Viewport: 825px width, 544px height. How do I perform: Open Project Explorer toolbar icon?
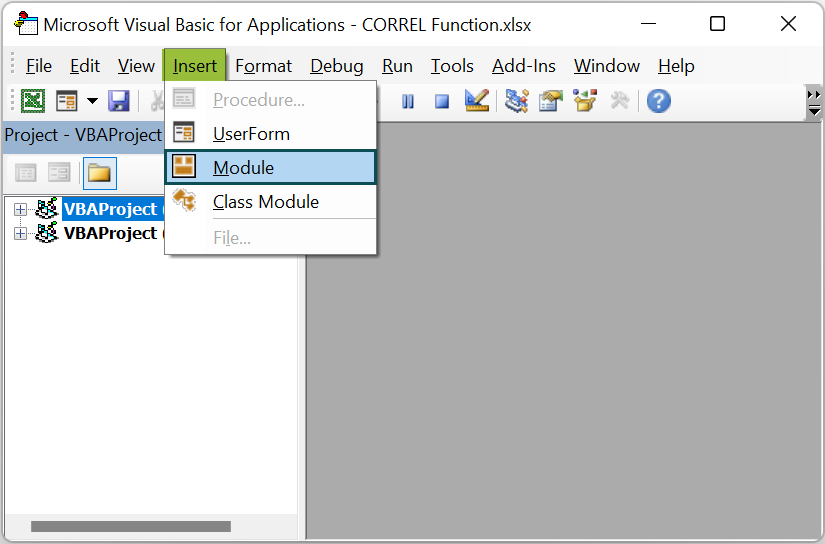pyautogui.click(x=517, y=100)
